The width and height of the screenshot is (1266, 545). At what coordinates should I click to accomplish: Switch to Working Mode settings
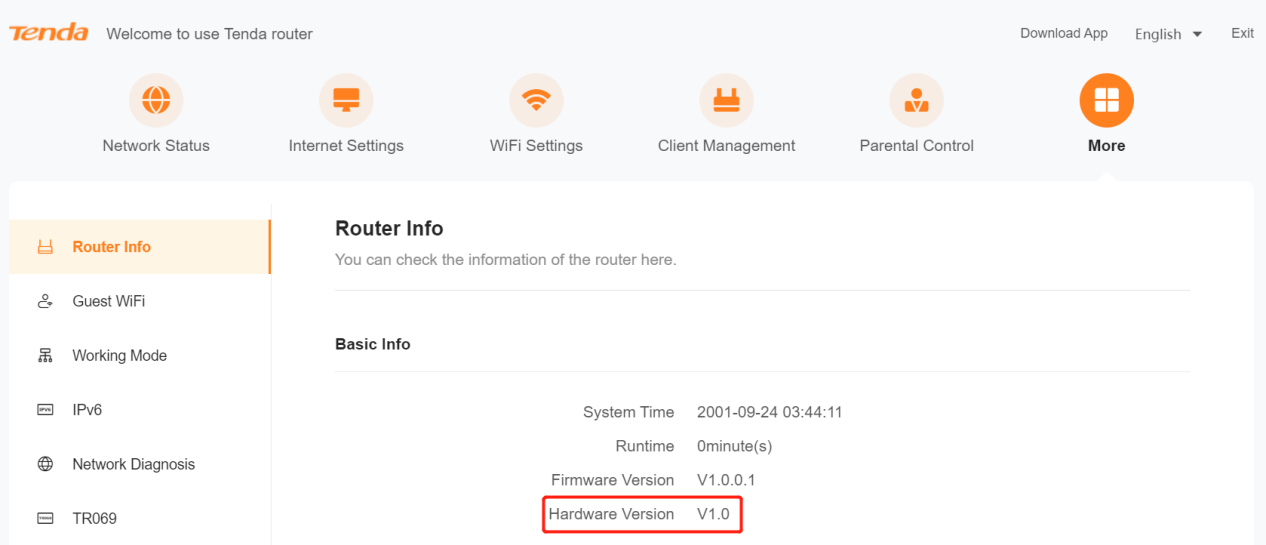coord(119,356)
